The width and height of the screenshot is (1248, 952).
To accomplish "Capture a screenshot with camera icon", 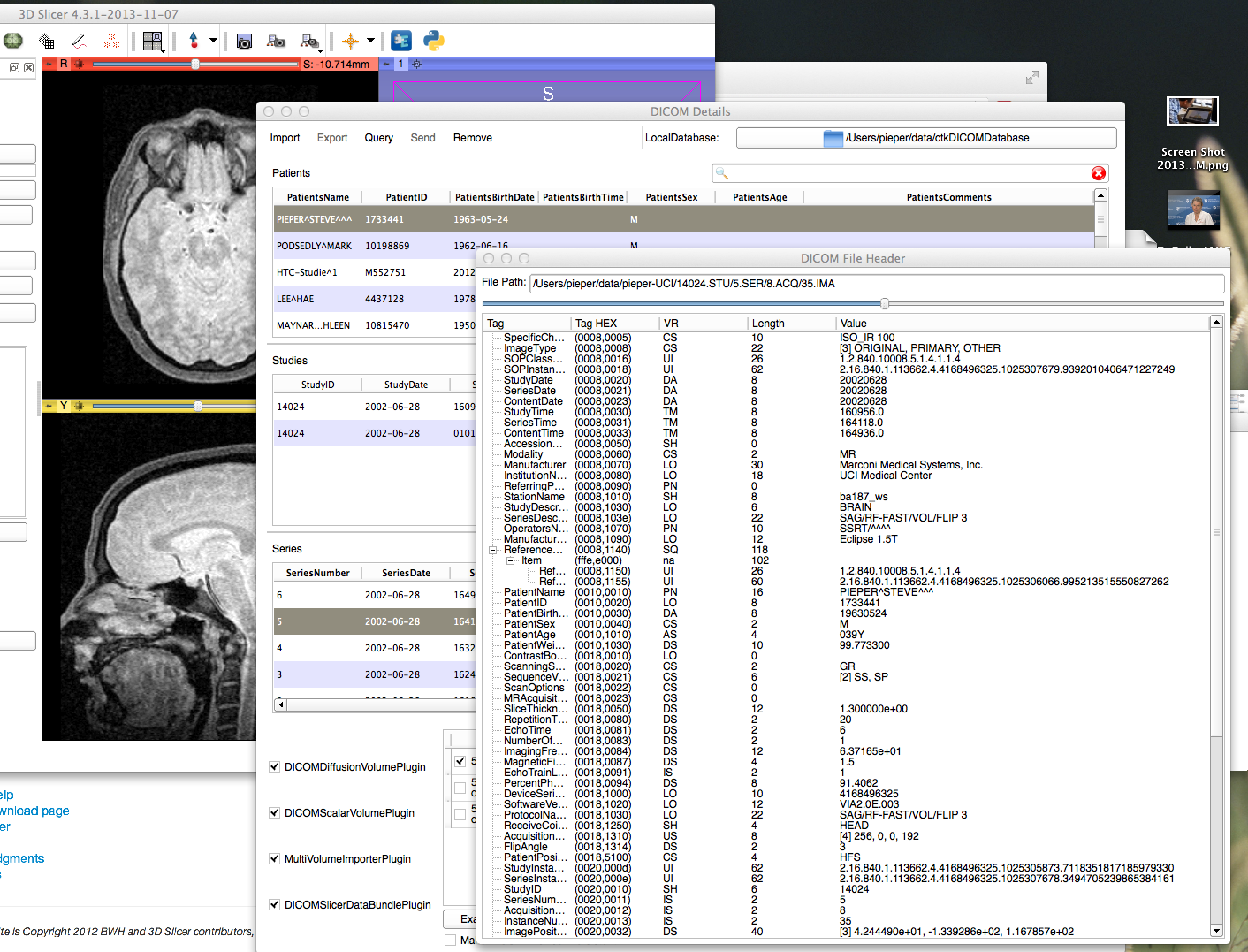I will 244,41.
